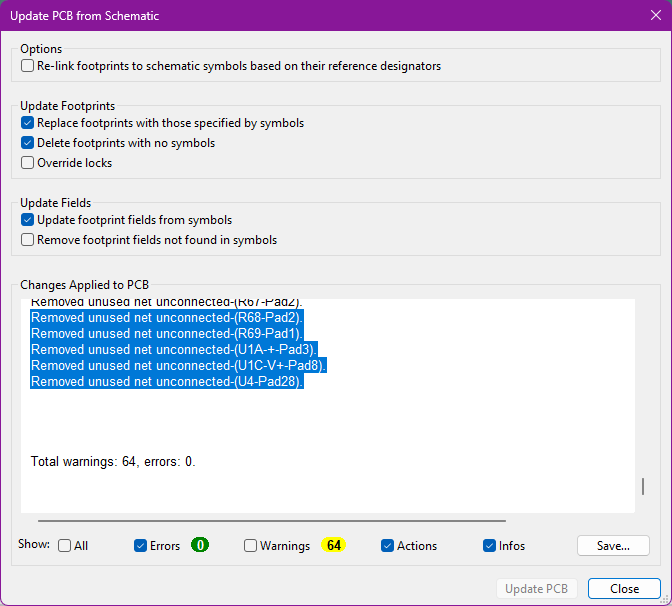
Task: Click the Total warnings: 64, errors: 0 line
Action: pos(113,462)
